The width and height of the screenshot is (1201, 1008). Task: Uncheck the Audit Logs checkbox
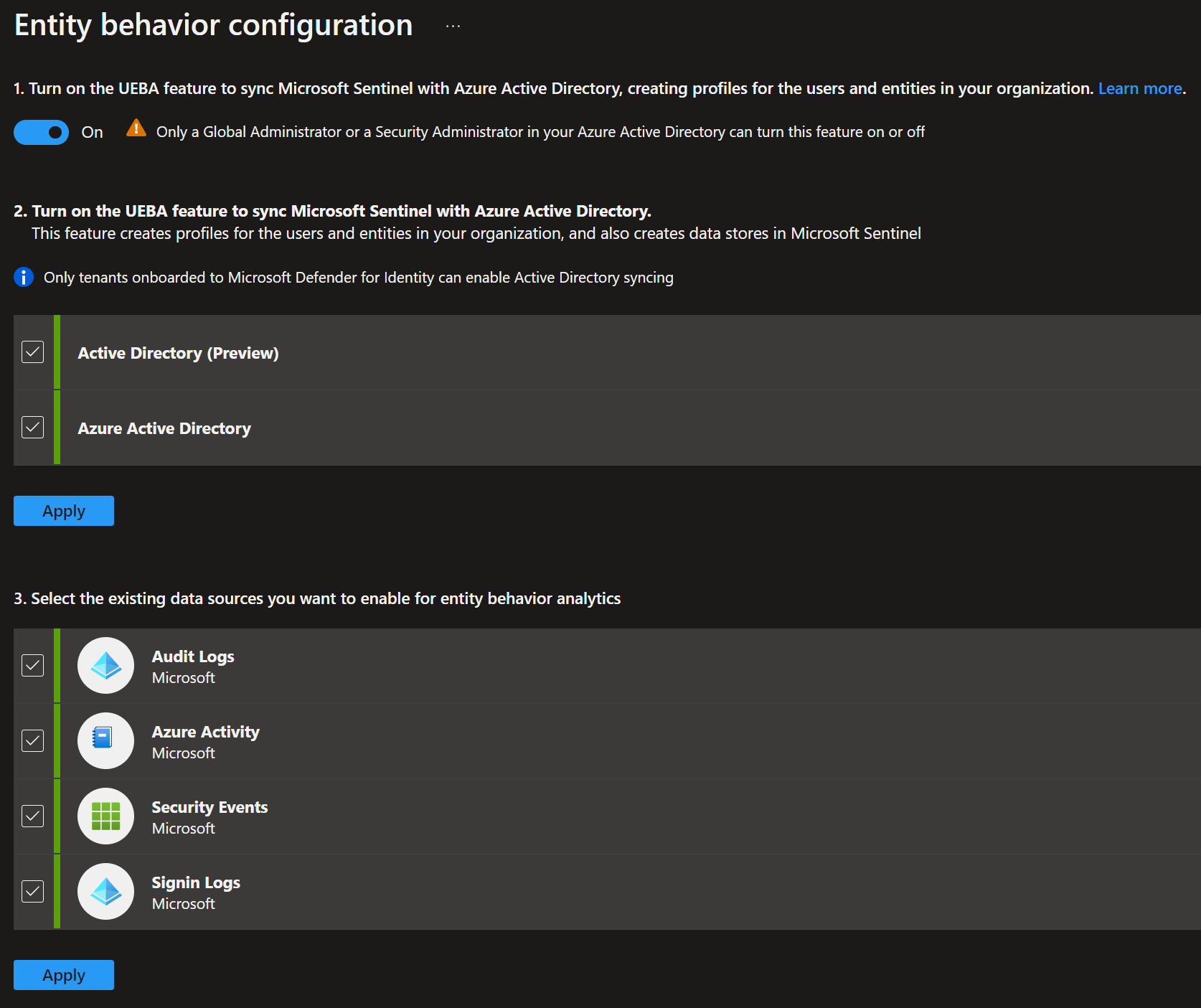[x=33, y=666]
